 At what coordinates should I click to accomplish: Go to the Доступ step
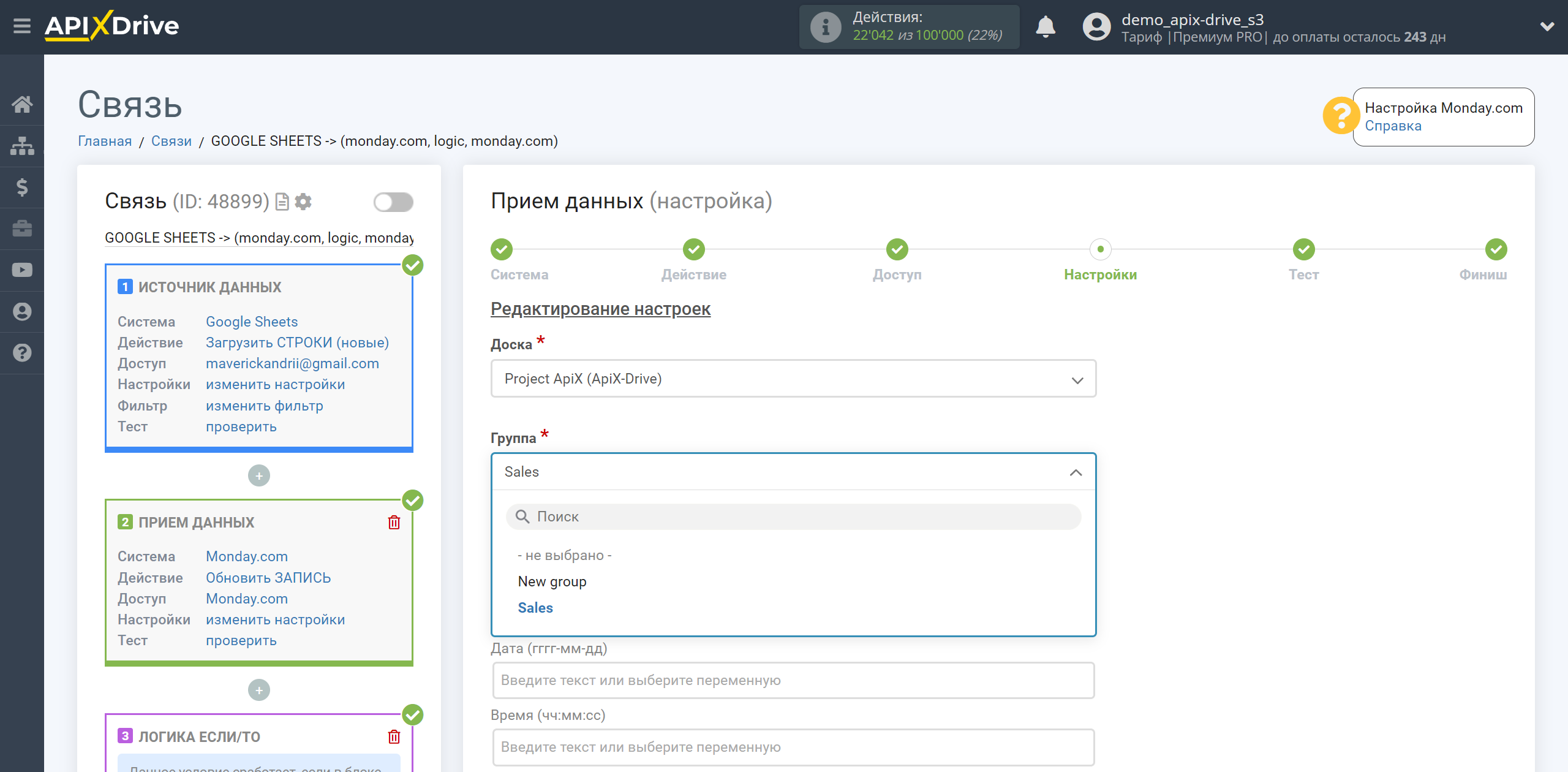[x=897, y=249]
